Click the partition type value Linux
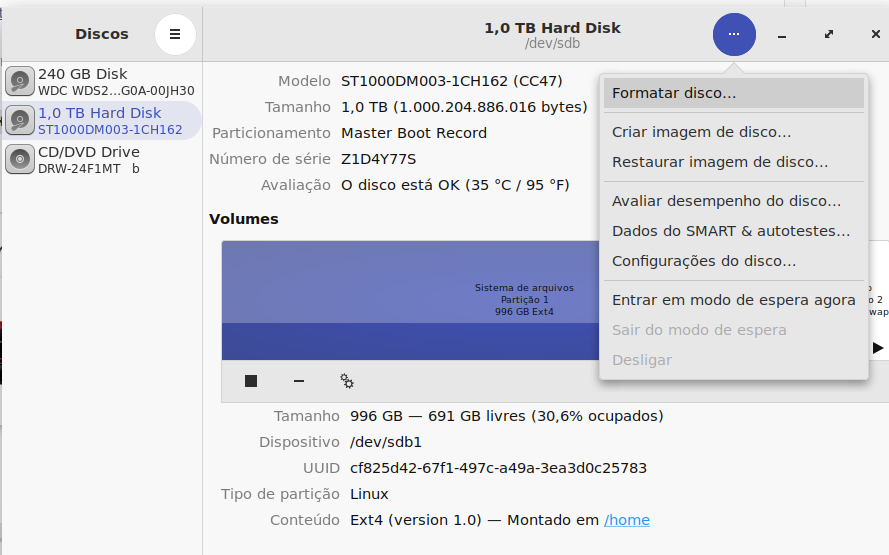This screenshot has height=555, width=889. click(x=369, y=494)
